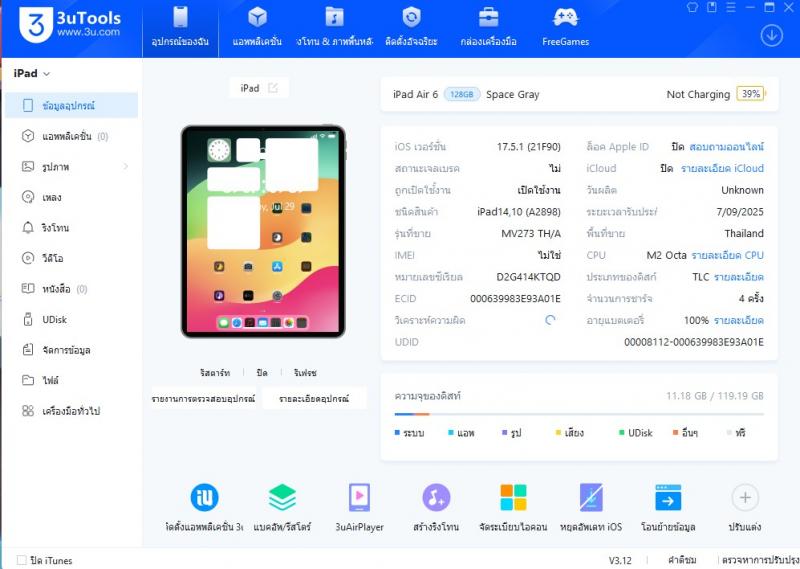Viewport: 800px width, 569px height.
Task: Click ปรับแต่ง plus customize icon
Action: [x=745, y=498]
